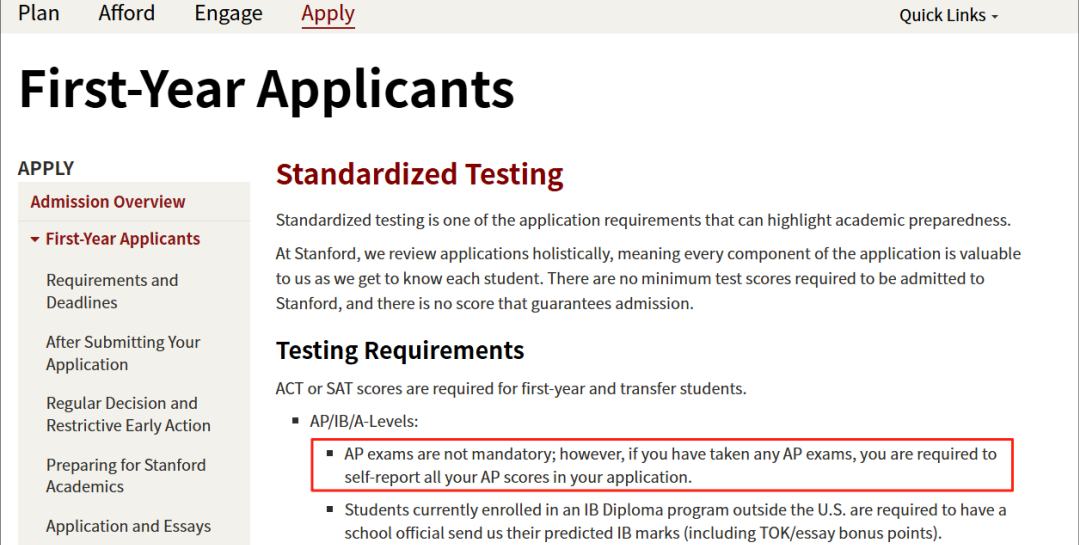Image resolution: width=1079 pixels, height=545 pixels.
Task: Open Requirements and Deadlines page
Action: click(112, 291)
